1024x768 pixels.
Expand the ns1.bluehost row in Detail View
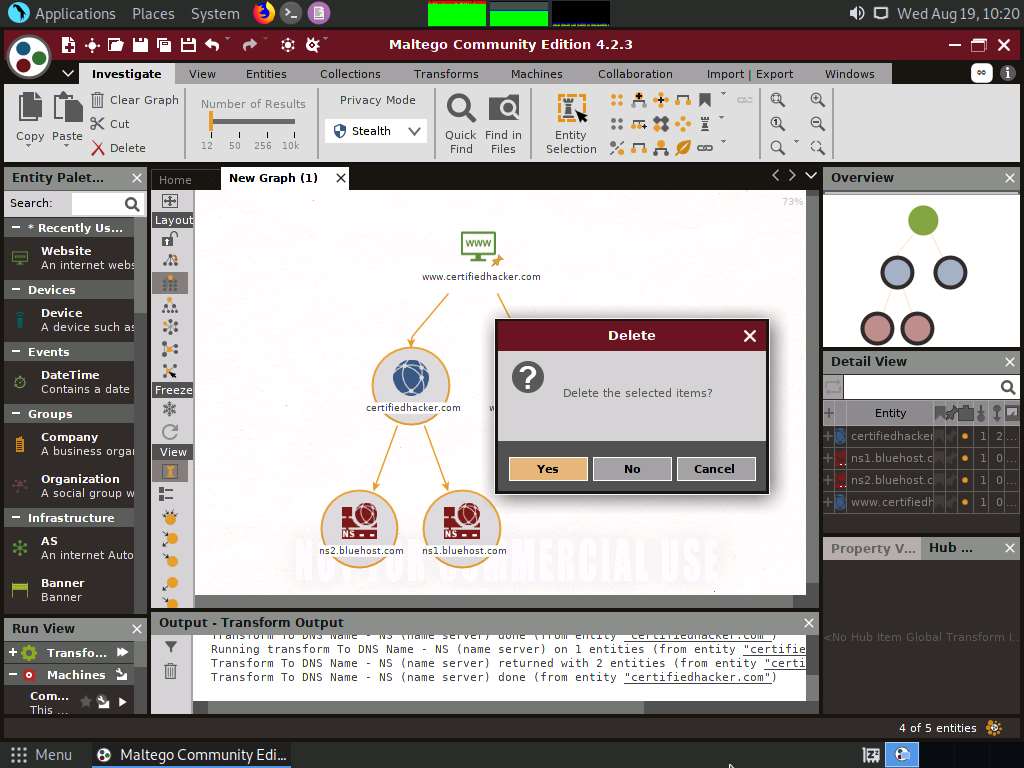[828, 458]
